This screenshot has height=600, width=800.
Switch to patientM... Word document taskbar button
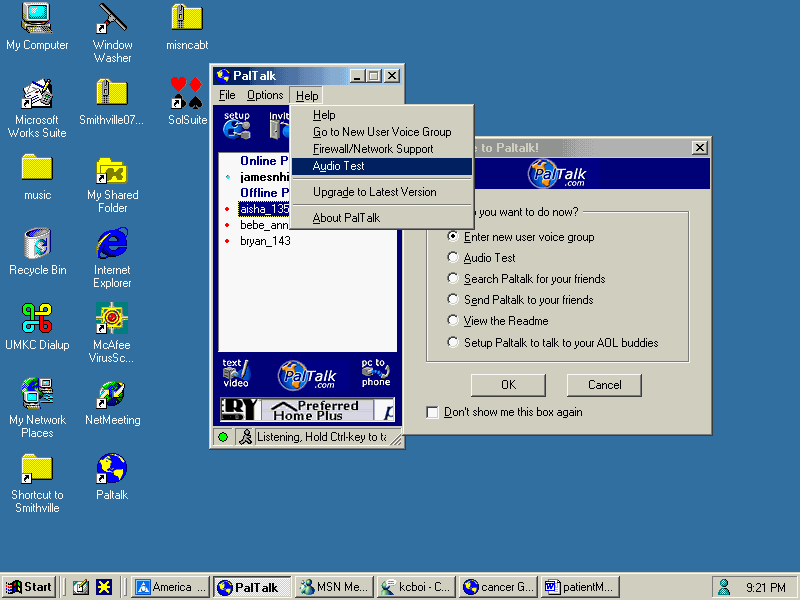click(x=580, y=587)
